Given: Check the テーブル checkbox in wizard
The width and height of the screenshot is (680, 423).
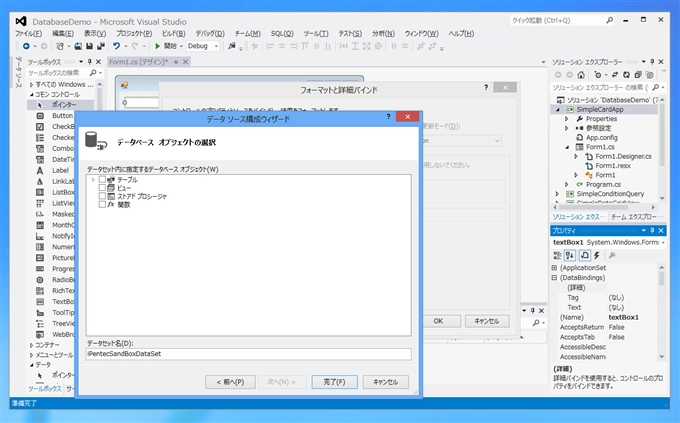Looking at the screenshot, I should [x=102, y=179].
